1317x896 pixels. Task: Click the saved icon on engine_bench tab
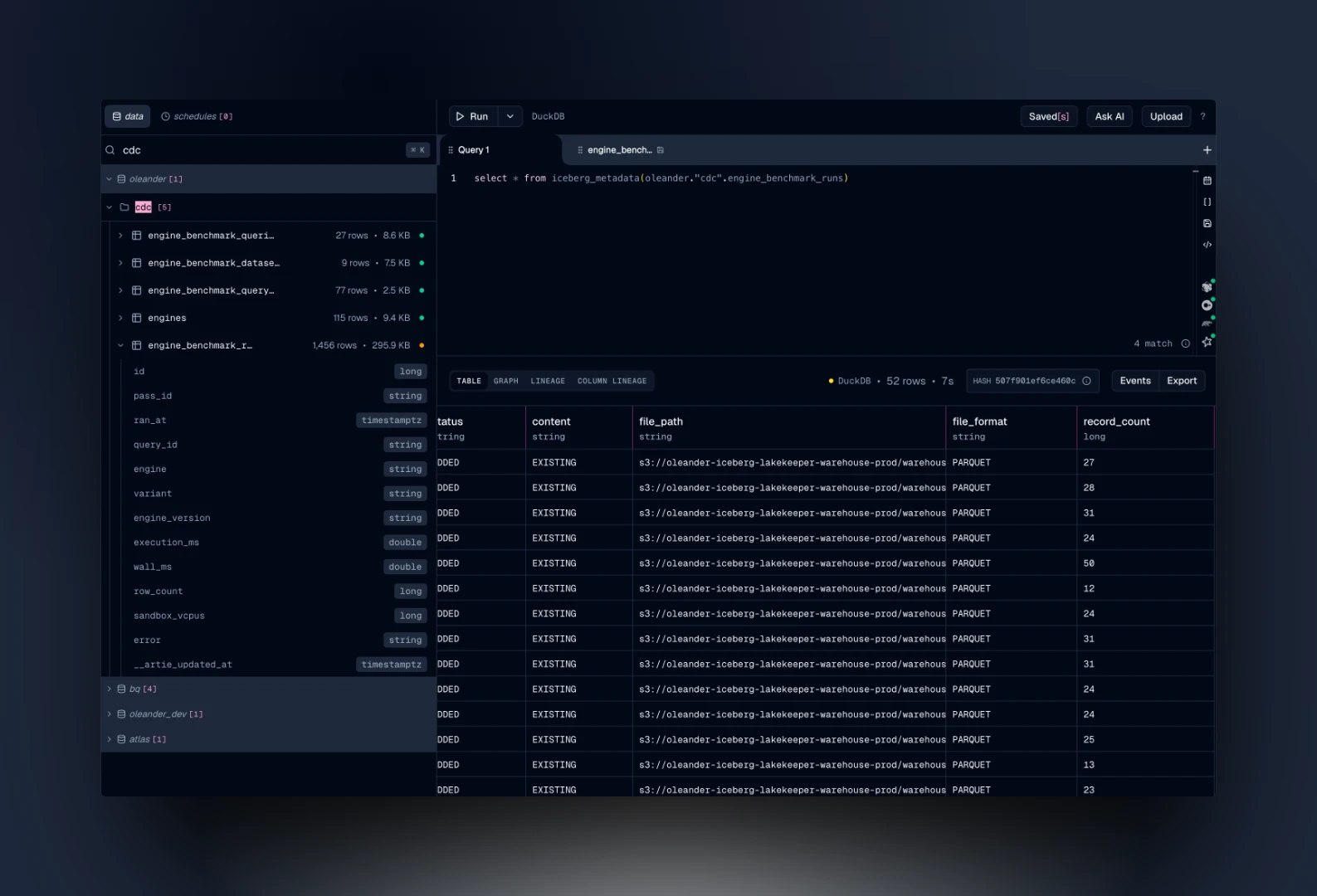coord(660,150)
